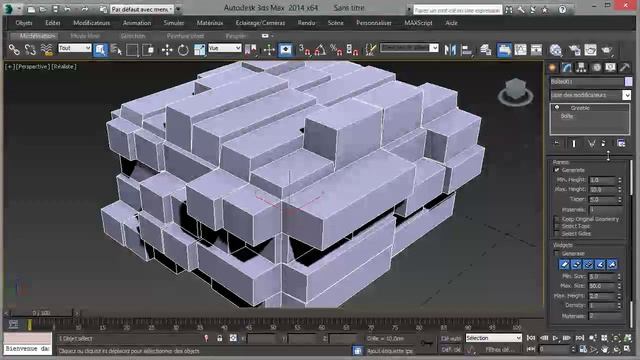This screenshot has height=360, width=640.
Task: Toggle fifth Widgets shape button
Action: click(612, 264)
